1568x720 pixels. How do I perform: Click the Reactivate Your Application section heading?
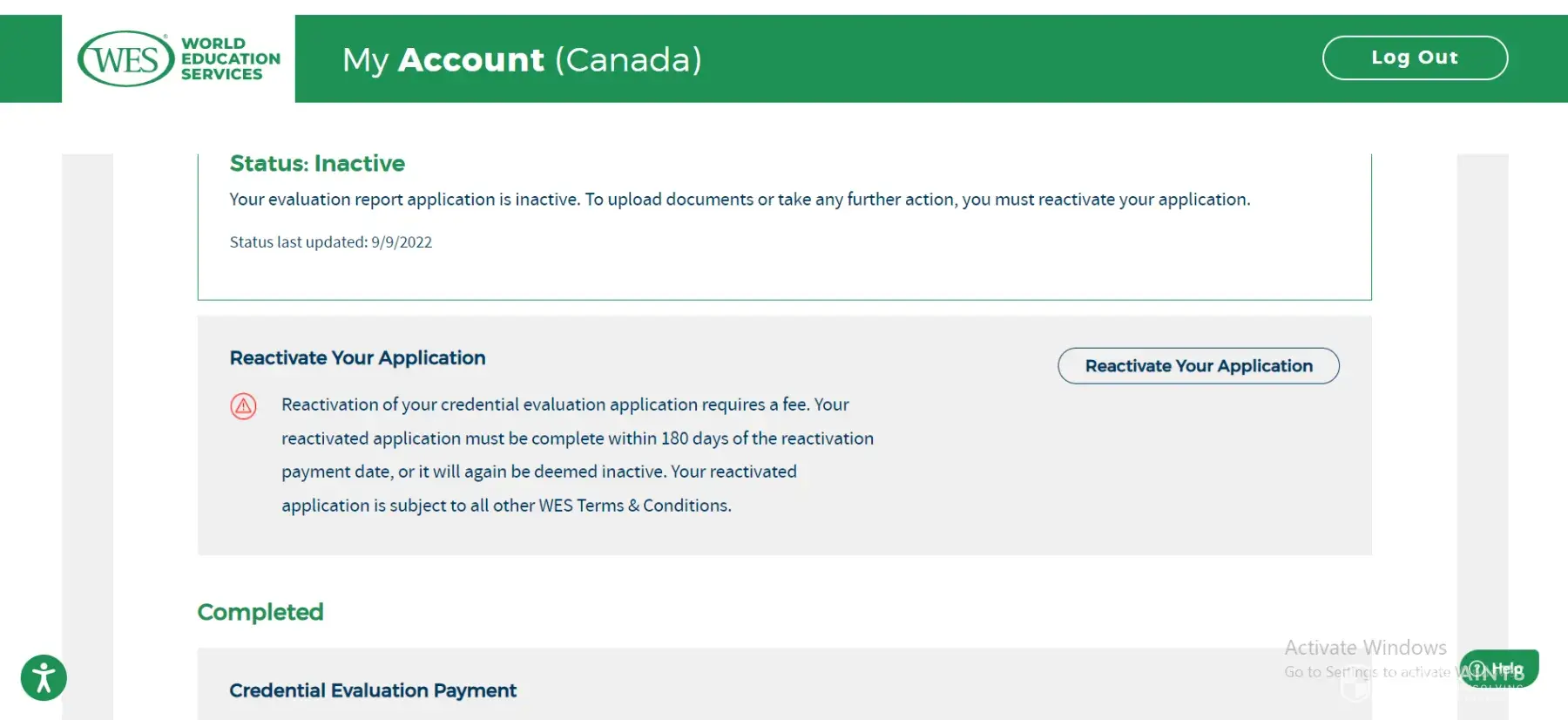[357, 358]
